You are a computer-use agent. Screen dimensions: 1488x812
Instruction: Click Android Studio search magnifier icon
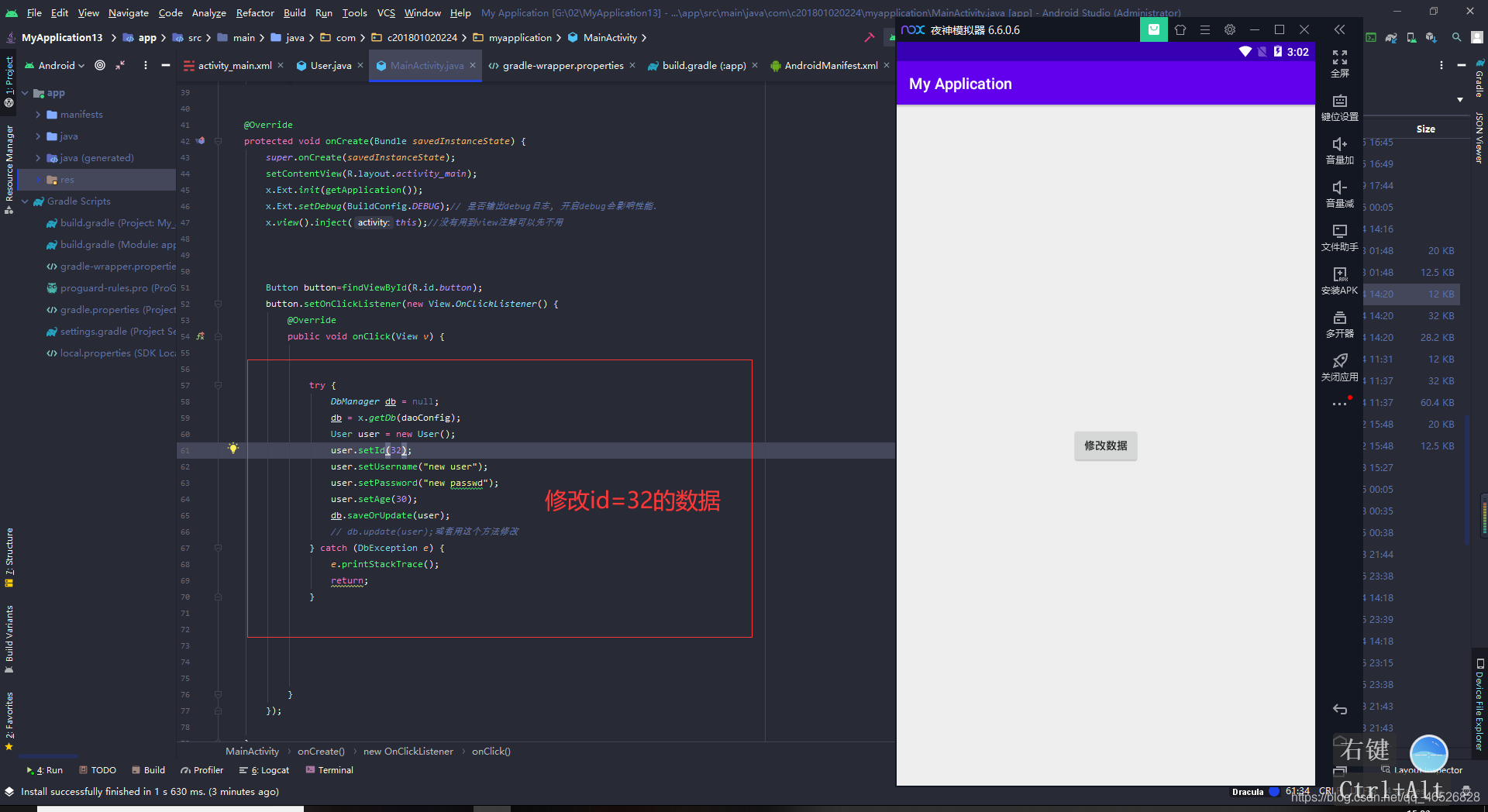(1456, 37)
